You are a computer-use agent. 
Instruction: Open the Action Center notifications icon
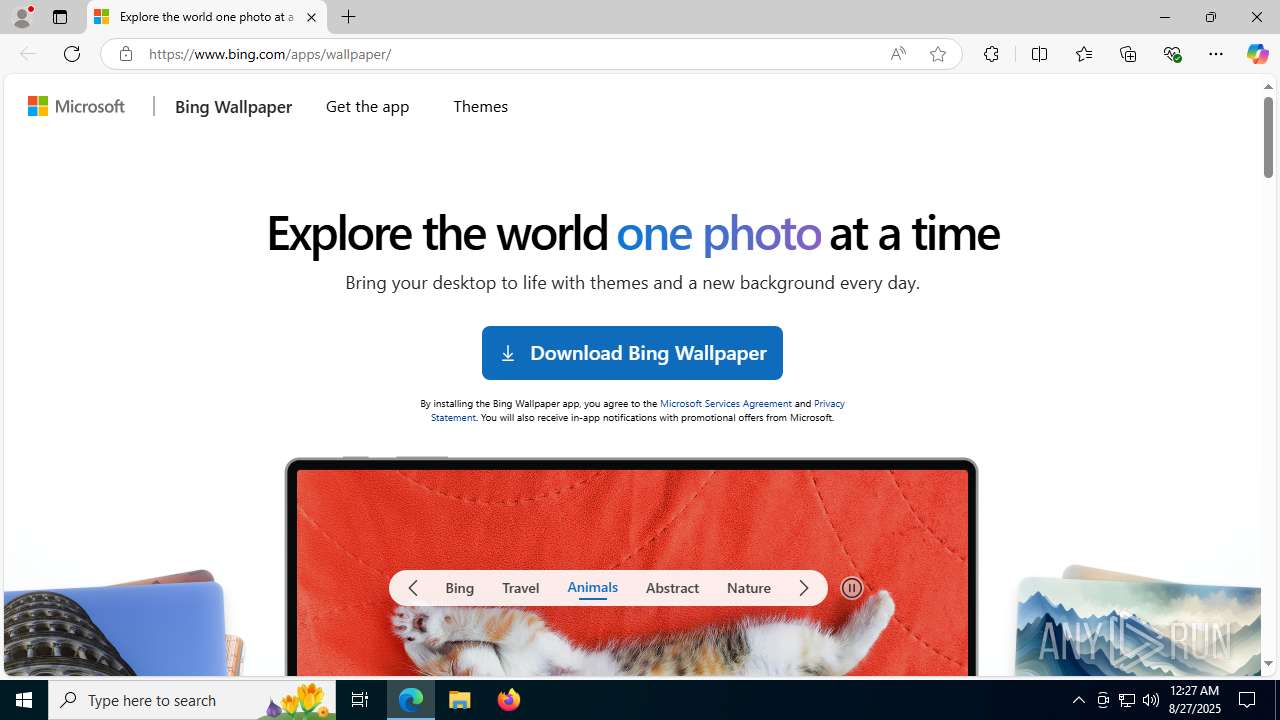pos(1248,700)
